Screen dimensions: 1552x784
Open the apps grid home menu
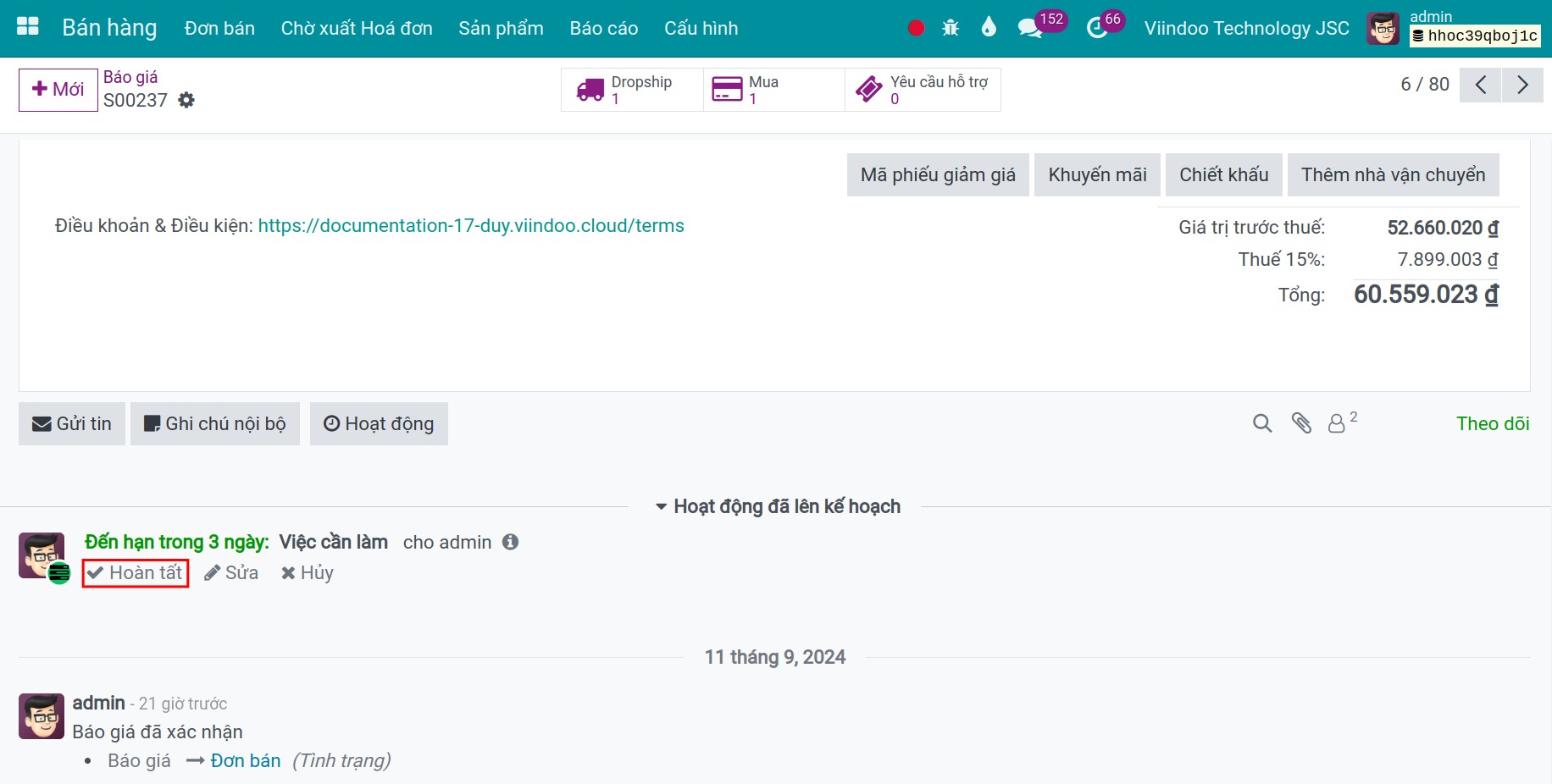pos(28,27)
